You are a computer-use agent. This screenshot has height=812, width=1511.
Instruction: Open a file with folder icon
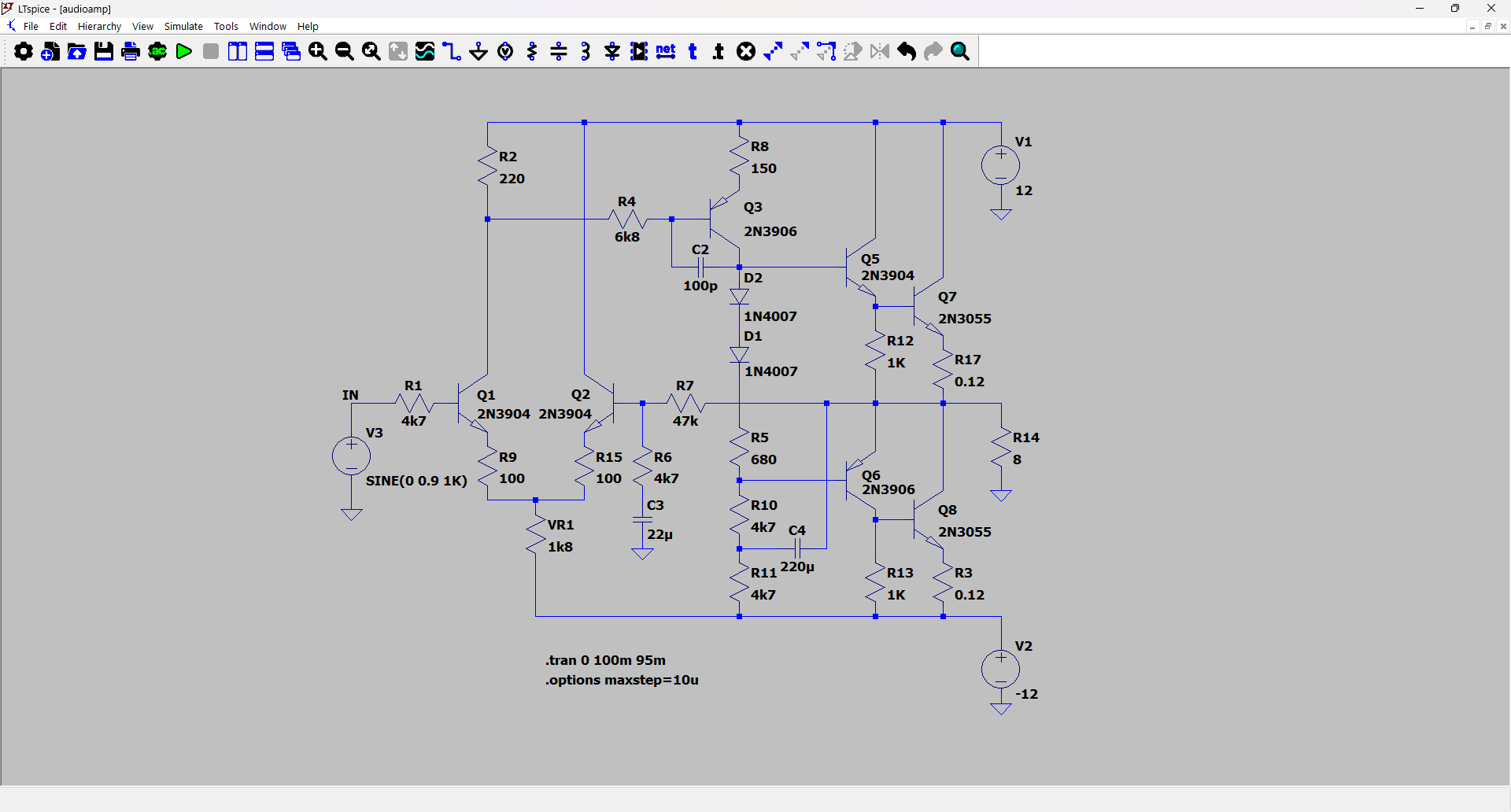(77, 52)
